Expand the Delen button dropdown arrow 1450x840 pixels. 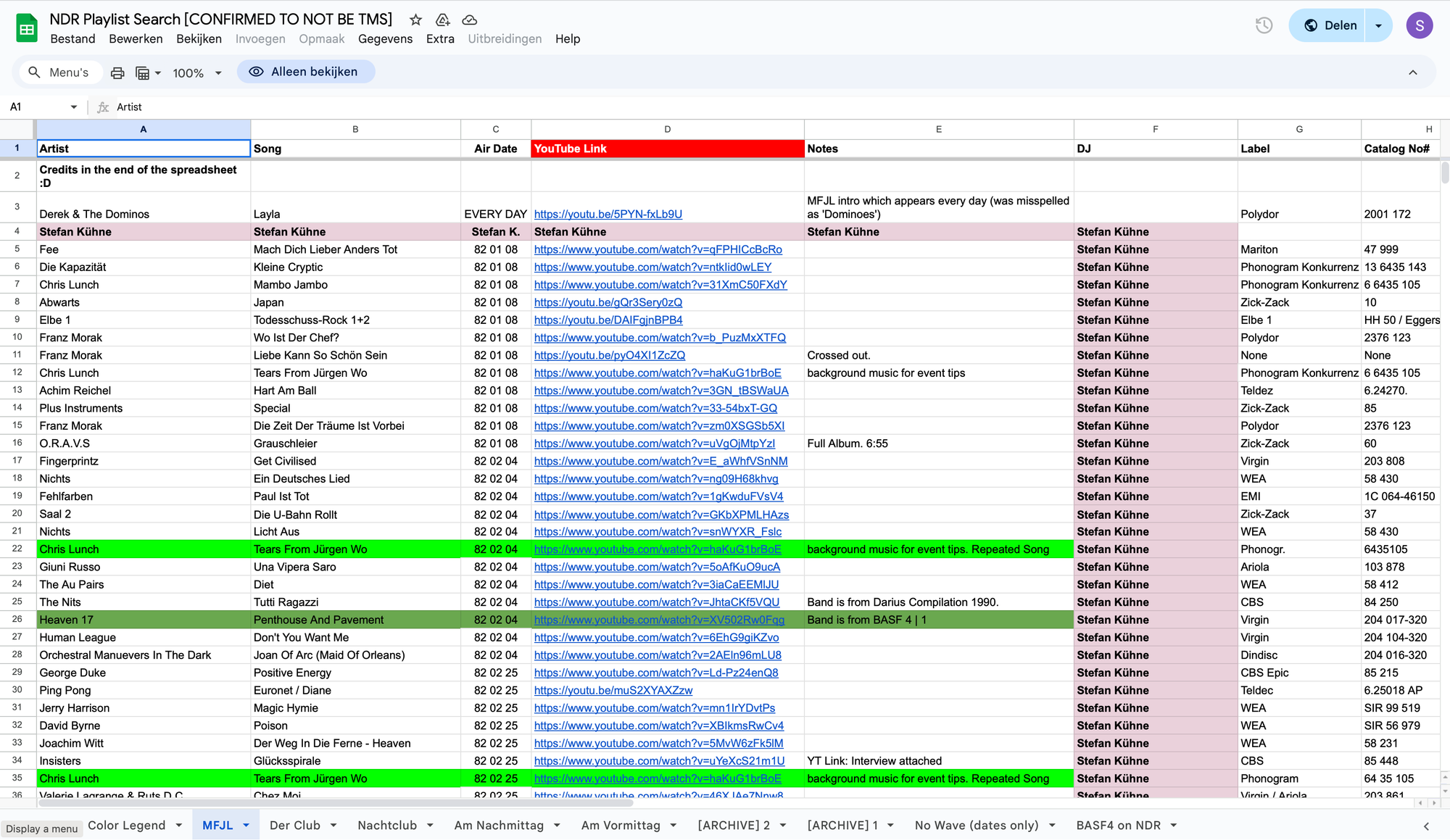coord(1378,25)
